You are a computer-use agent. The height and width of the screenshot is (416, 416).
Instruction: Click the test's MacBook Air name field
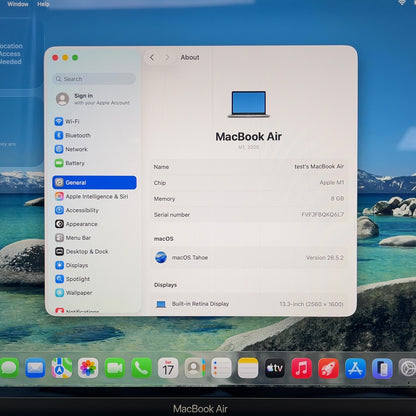tap(319, 166)
